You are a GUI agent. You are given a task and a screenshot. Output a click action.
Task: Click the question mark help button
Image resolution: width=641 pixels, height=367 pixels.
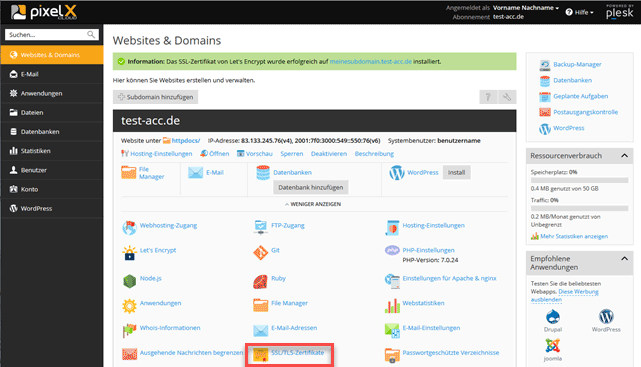coord(488,97)
